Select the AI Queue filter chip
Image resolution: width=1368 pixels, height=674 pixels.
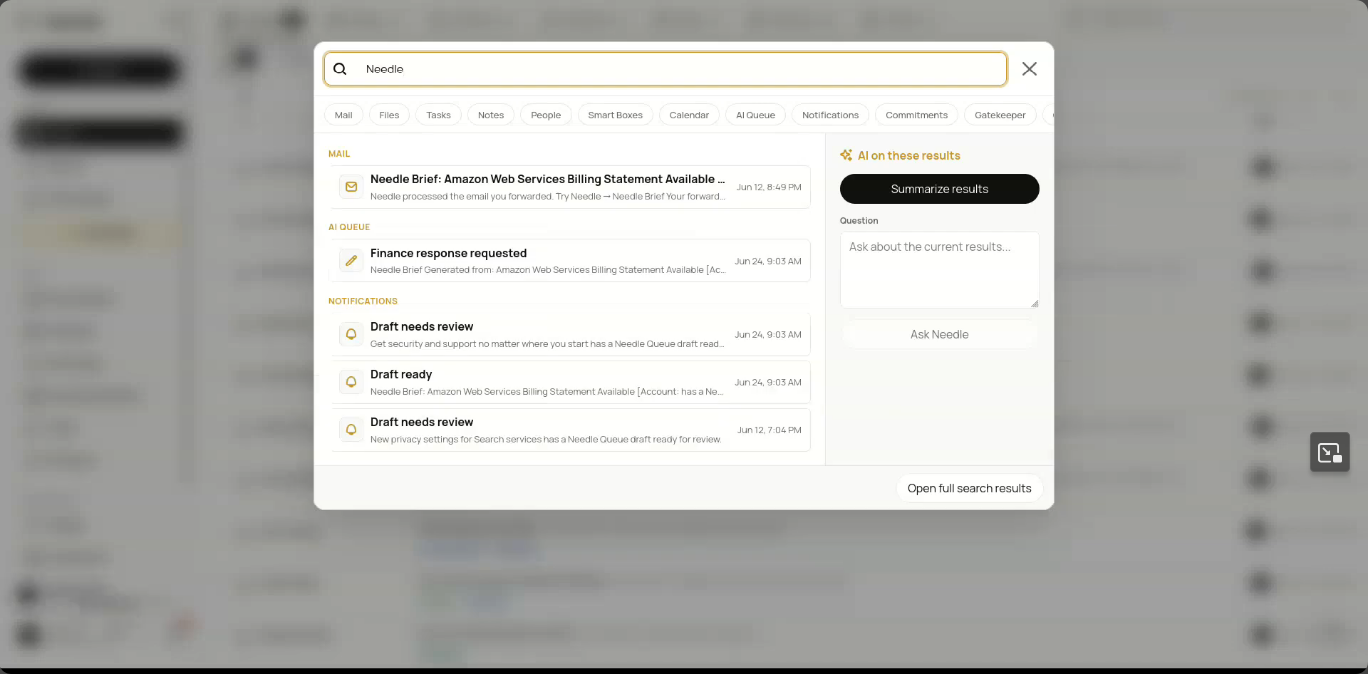pyautogui.click(x=755, y=115)
